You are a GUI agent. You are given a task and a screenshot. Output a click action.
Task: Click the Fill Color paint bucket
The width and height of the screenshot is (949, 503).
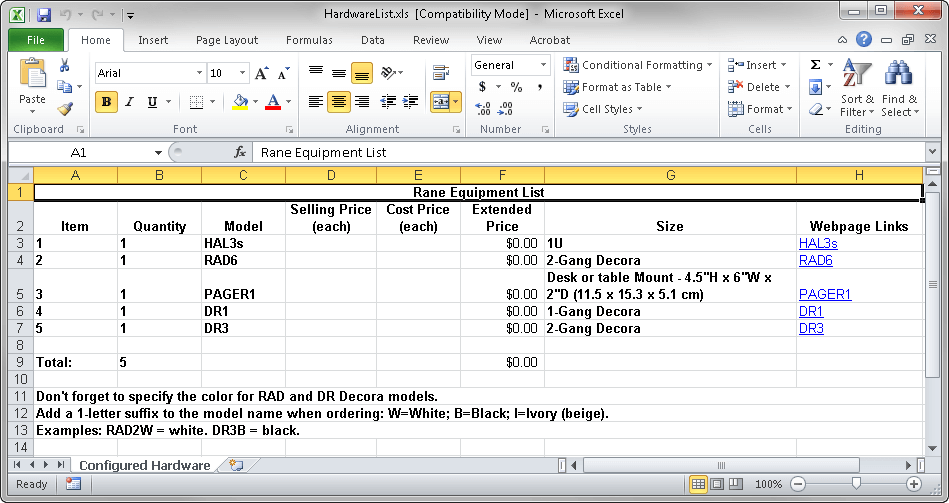[240, 102]
